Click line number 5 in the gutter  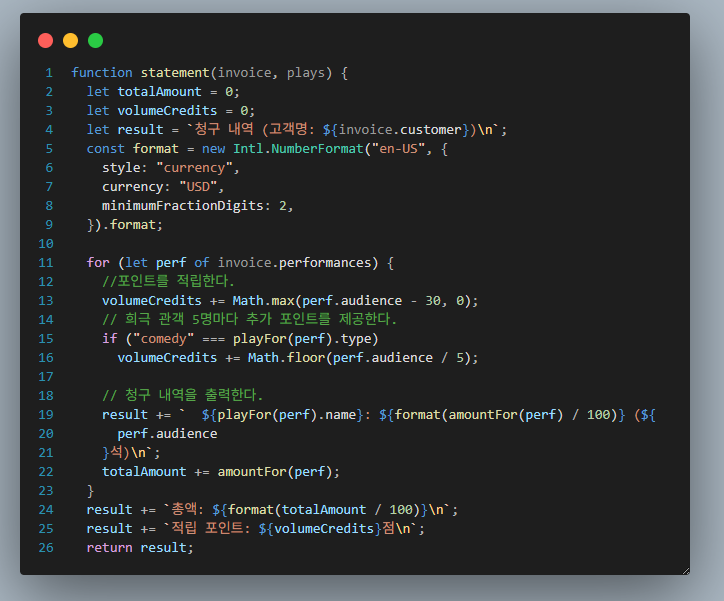(49, 149)
